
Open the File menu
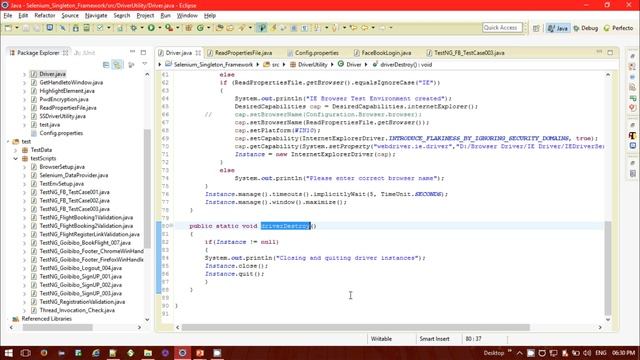point(8,16)
